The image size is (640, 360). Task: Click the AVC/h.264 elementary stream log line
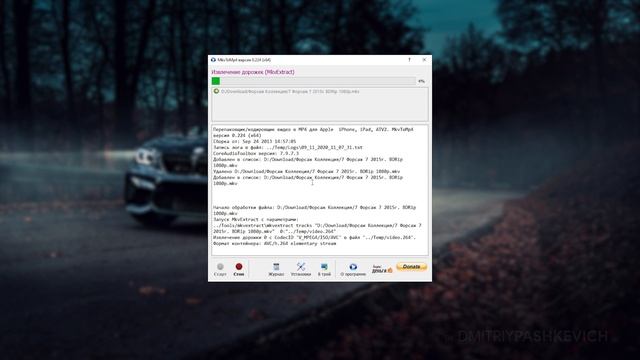275,243
